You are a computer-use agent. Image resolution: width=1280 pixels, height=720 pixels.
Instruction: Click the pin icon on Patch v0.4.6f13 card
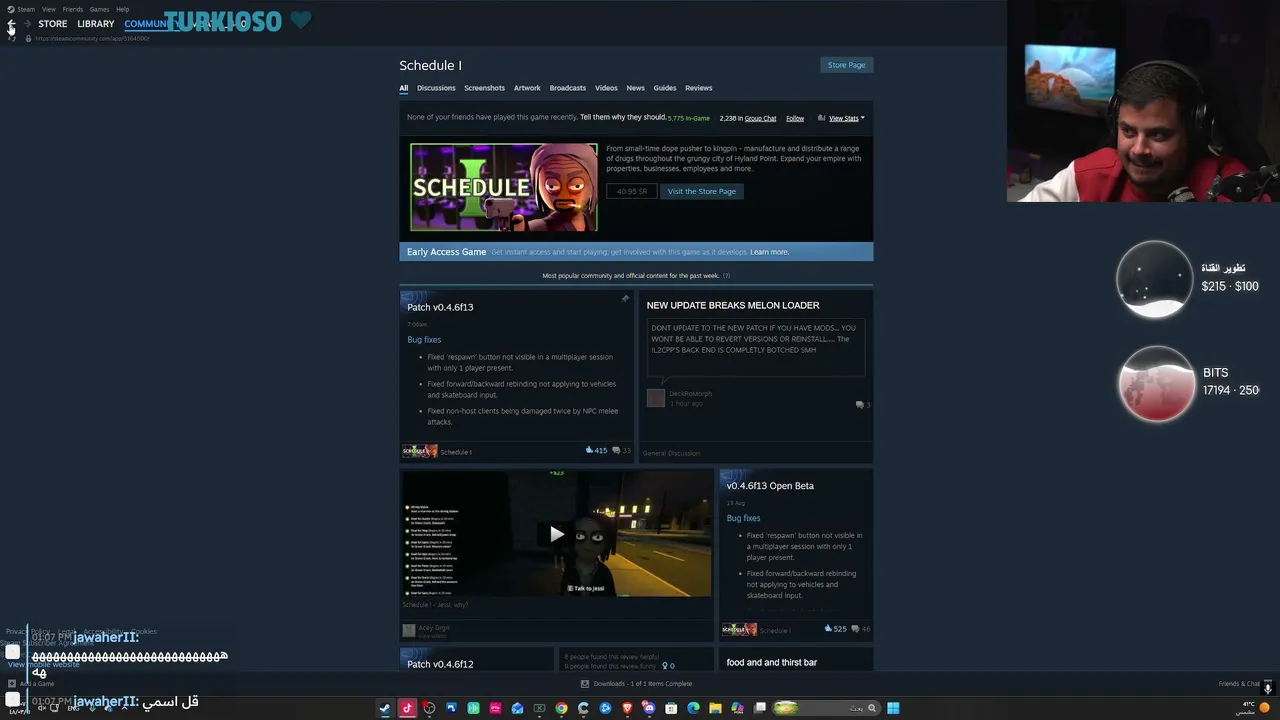pos(625,299)
